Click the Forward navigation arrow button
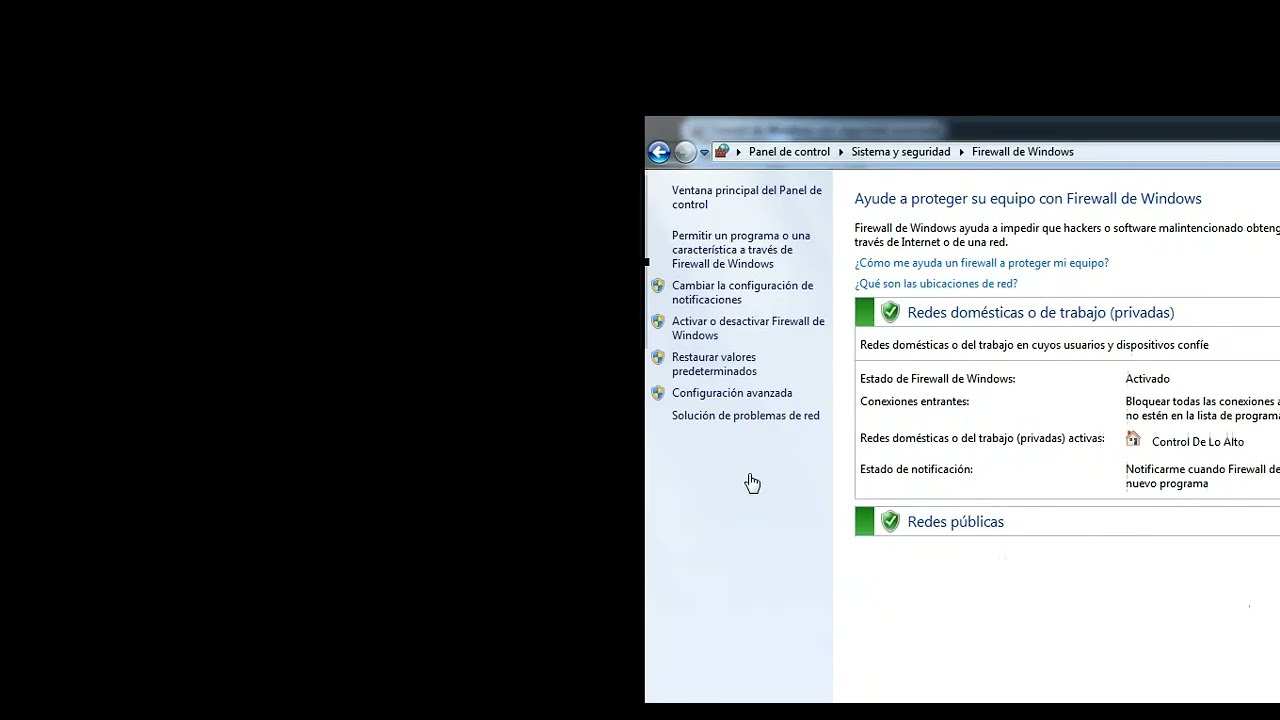 coord(685,152)
